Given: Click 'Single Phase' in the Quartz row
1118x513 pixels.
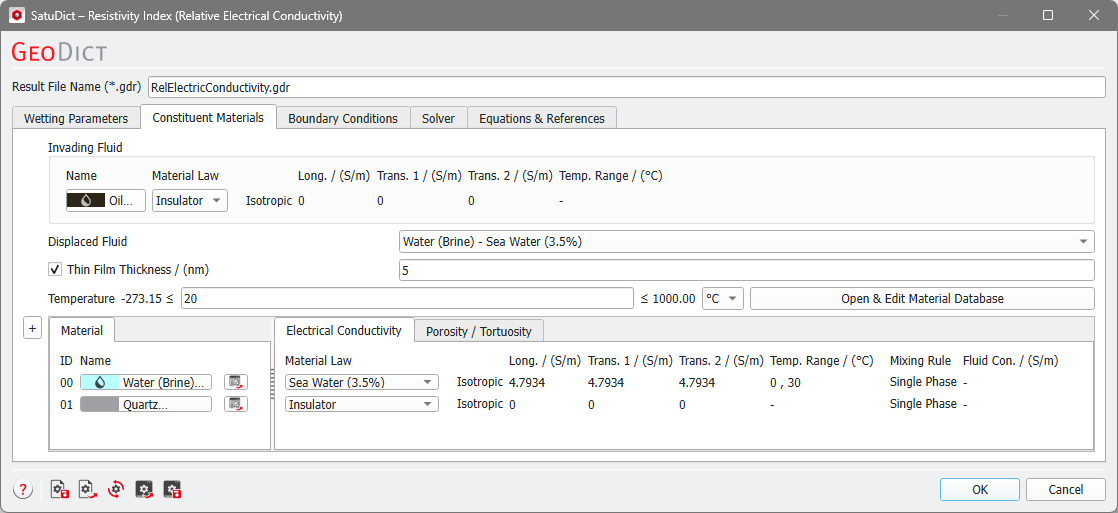Looking at the screenshot, I should [x=923, y=404].
